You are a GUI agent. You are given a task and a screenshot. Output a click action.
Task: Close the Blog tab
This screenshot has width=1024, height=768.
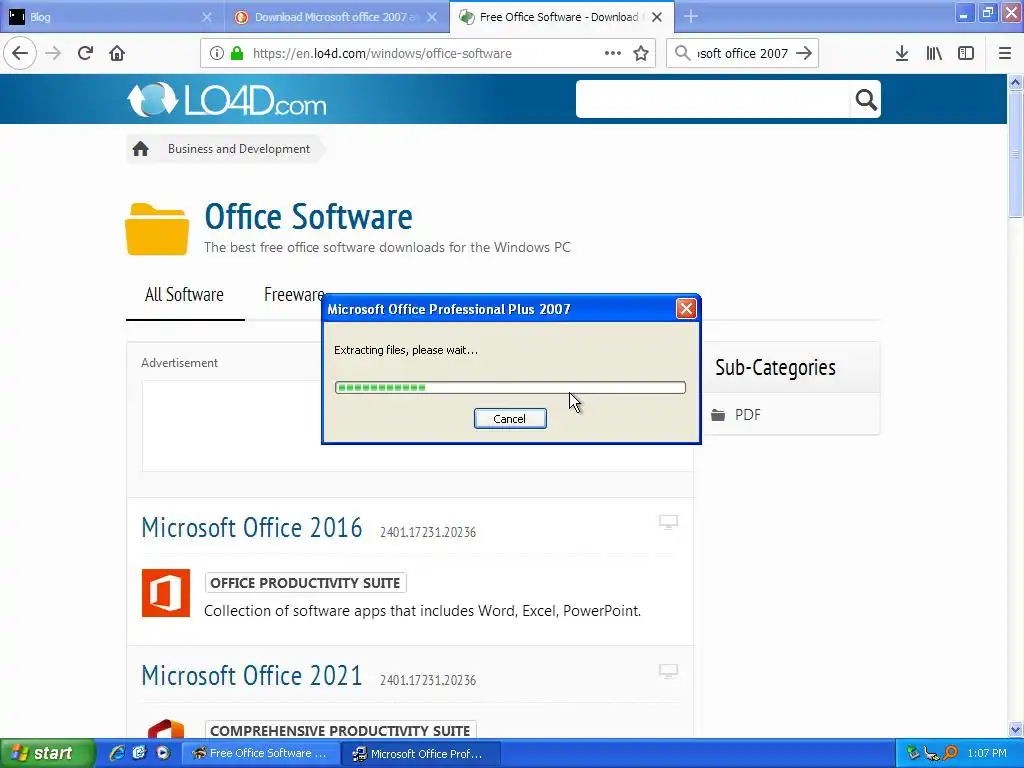coord(207,17)
